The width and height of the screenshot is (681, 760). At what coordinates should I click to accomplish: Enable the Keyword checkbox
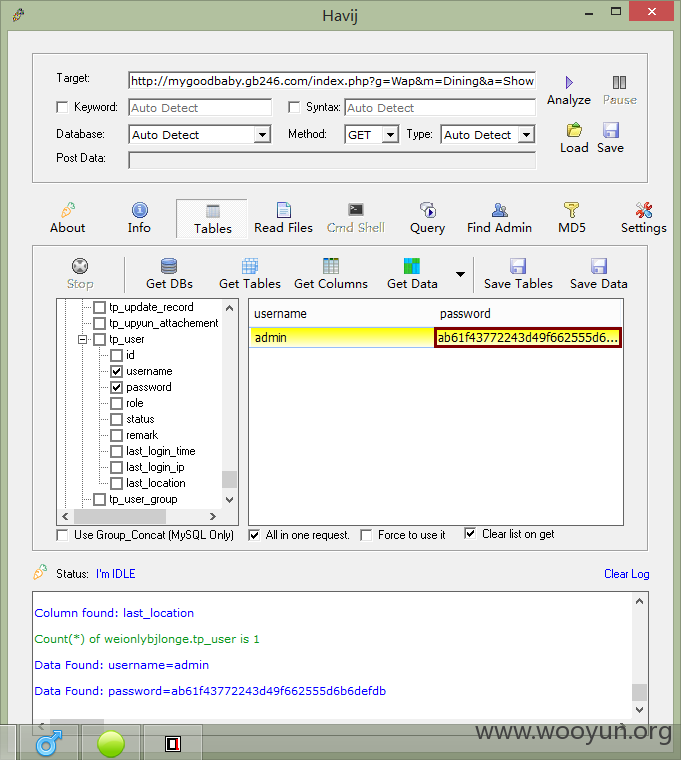(x=62, y=107)
